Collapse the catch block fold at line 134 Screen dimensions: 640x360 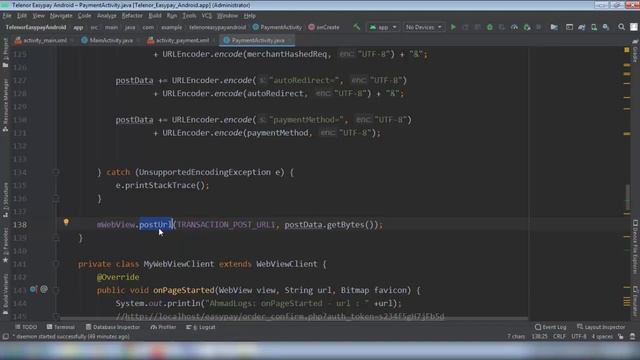tap(56, 172)
